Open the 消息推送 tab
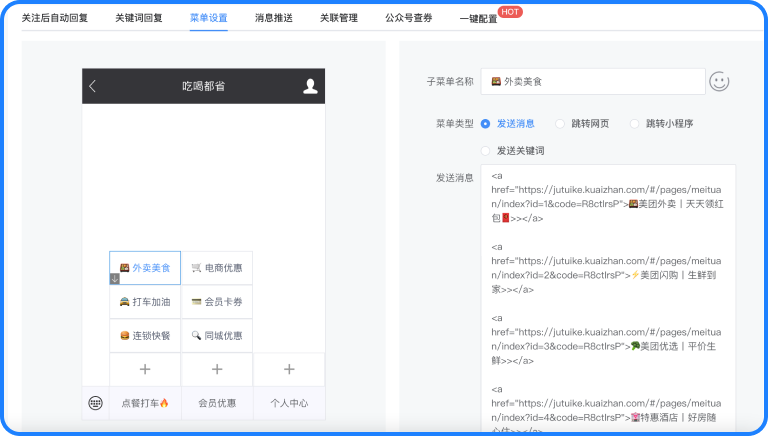This screenshot has width=768, height=436. pos(274,18)
